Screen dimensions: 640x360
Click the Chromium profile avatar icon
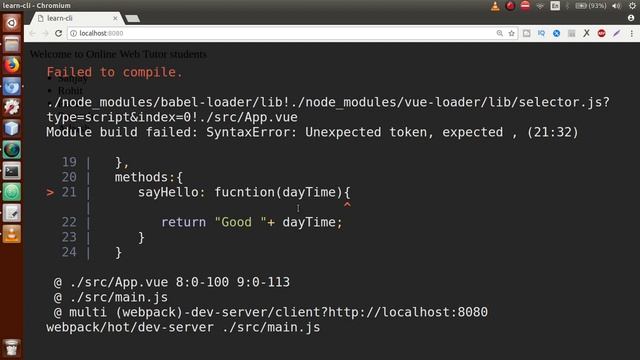(x=631, y=18)
